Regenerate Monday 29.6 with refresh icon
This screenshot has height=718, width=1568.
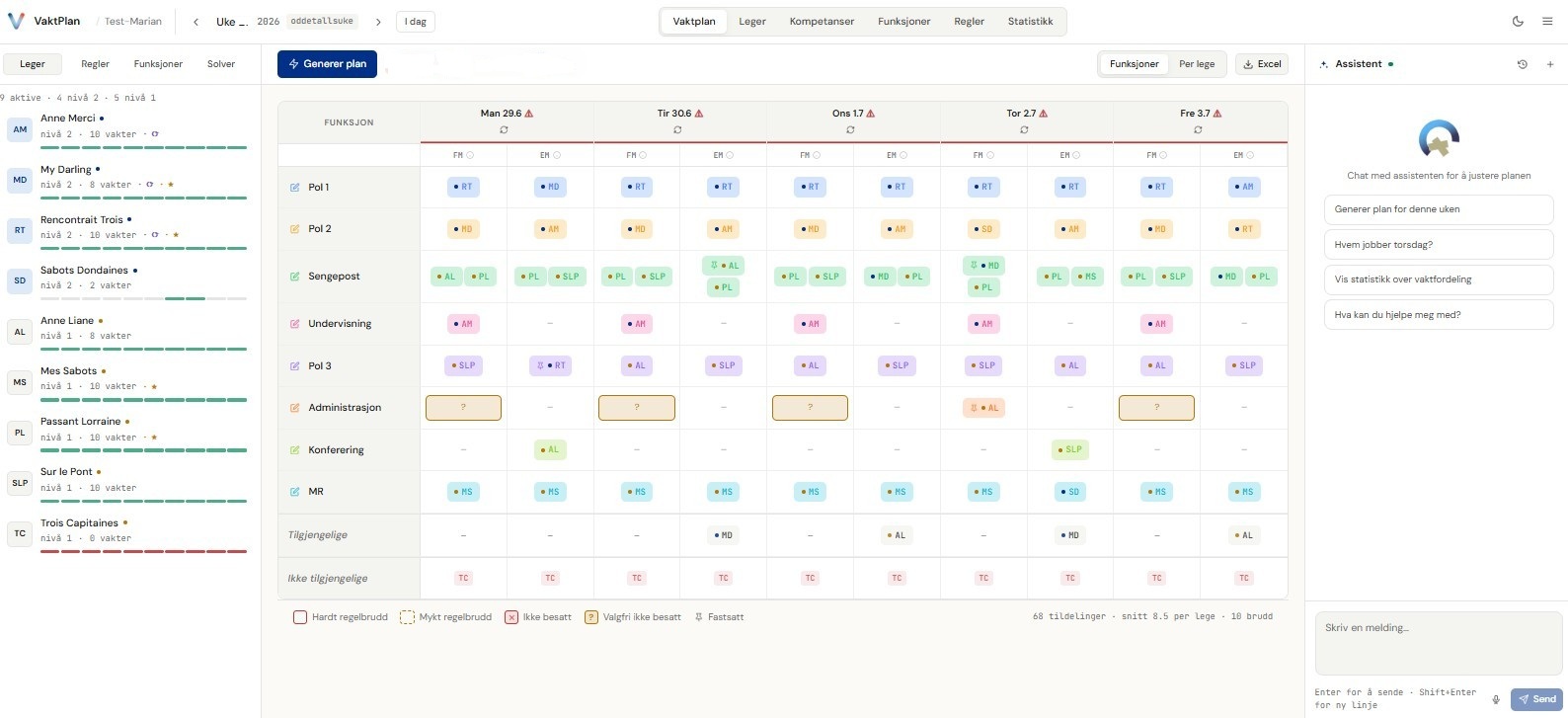click(505, 129)
